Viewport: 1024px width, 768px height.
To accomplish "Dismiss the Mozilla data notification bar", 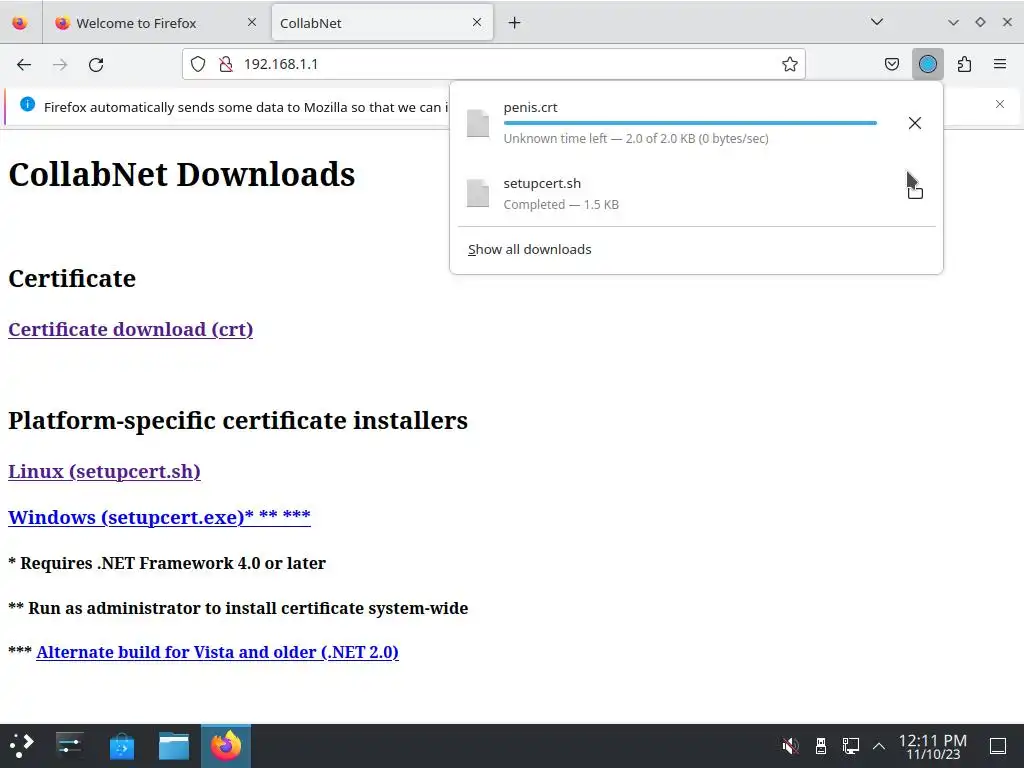I will 1000,104.
